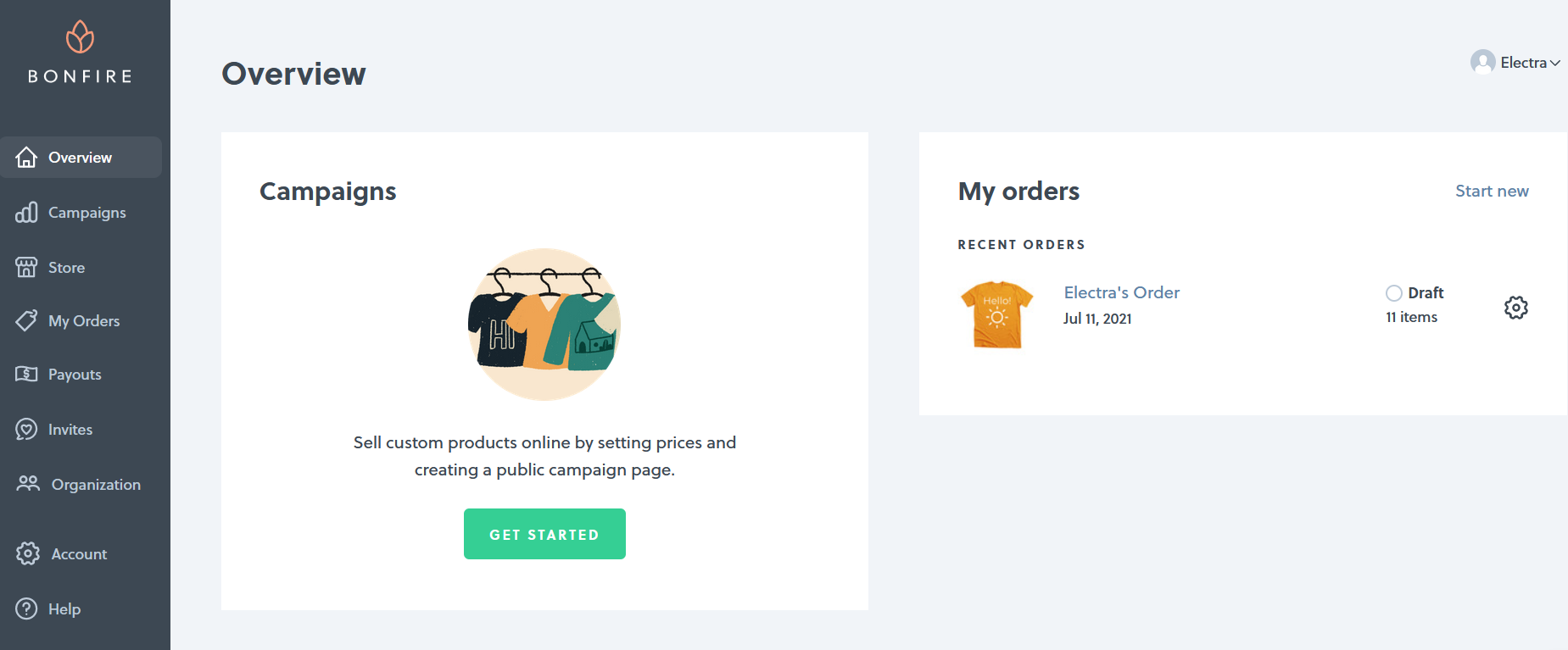Click the Store shopfront icon
This screenshot has width=1568, height=650.
click(26, 268)
